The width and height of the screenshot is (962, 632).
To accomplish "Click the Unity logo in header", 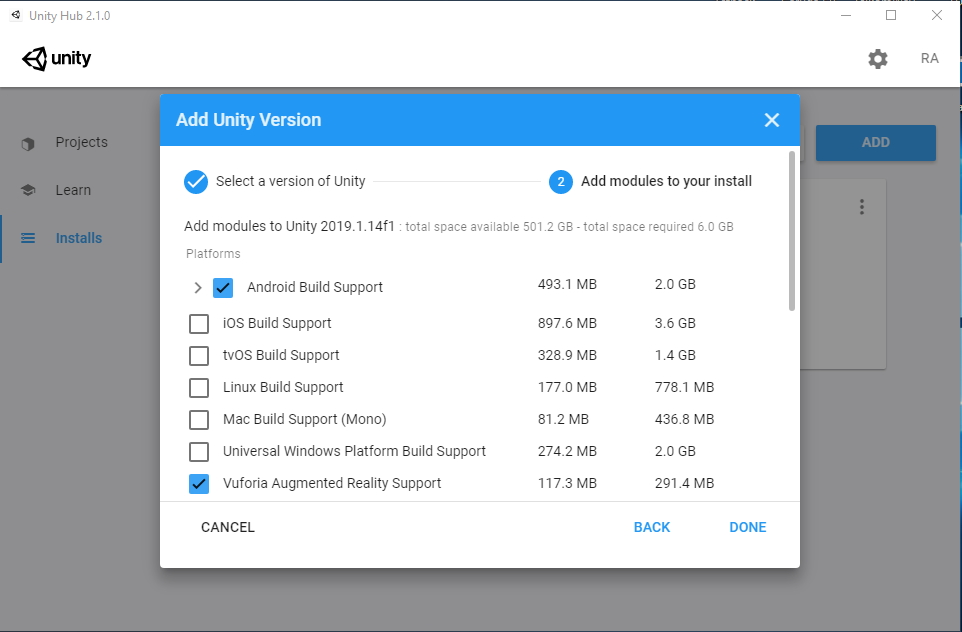I will (x=56, y=59).
